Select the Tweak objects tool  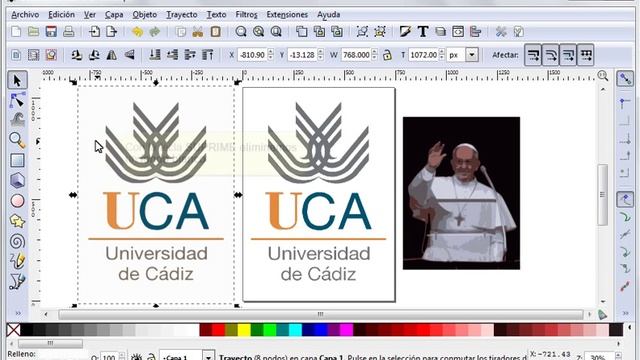17,120
